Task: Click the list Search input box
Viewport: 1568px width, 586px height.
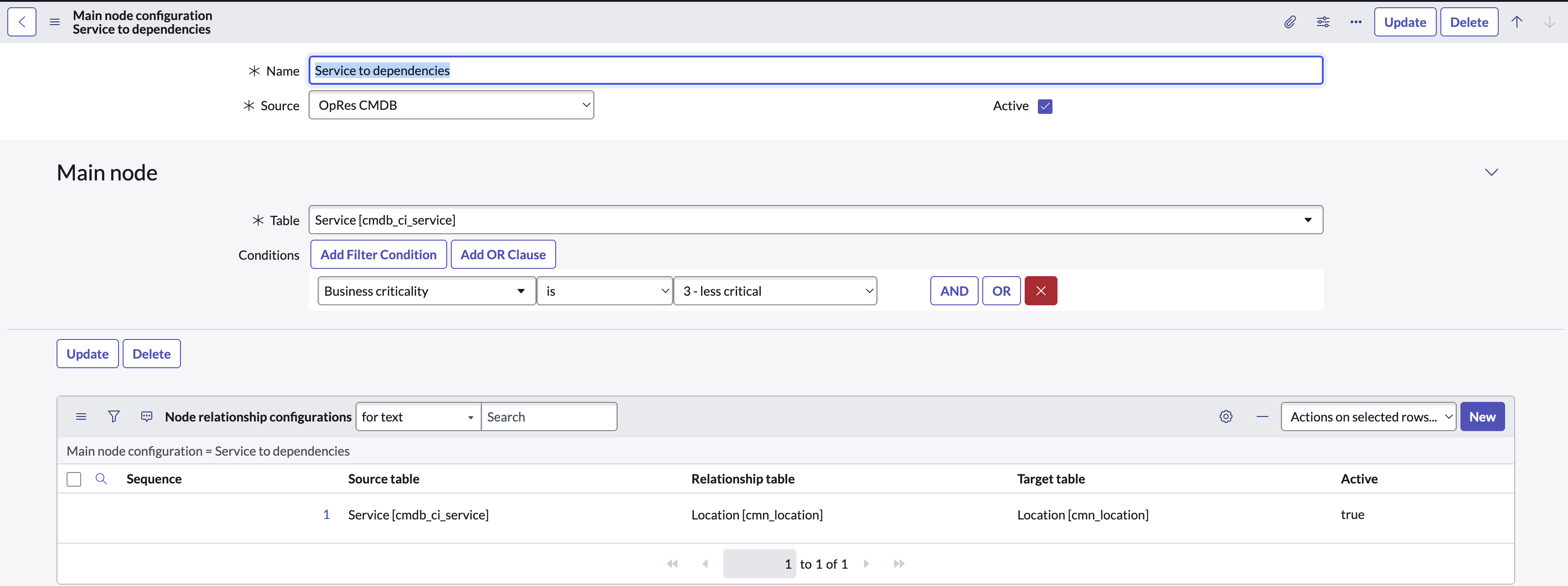Action: tap(549, 417)
